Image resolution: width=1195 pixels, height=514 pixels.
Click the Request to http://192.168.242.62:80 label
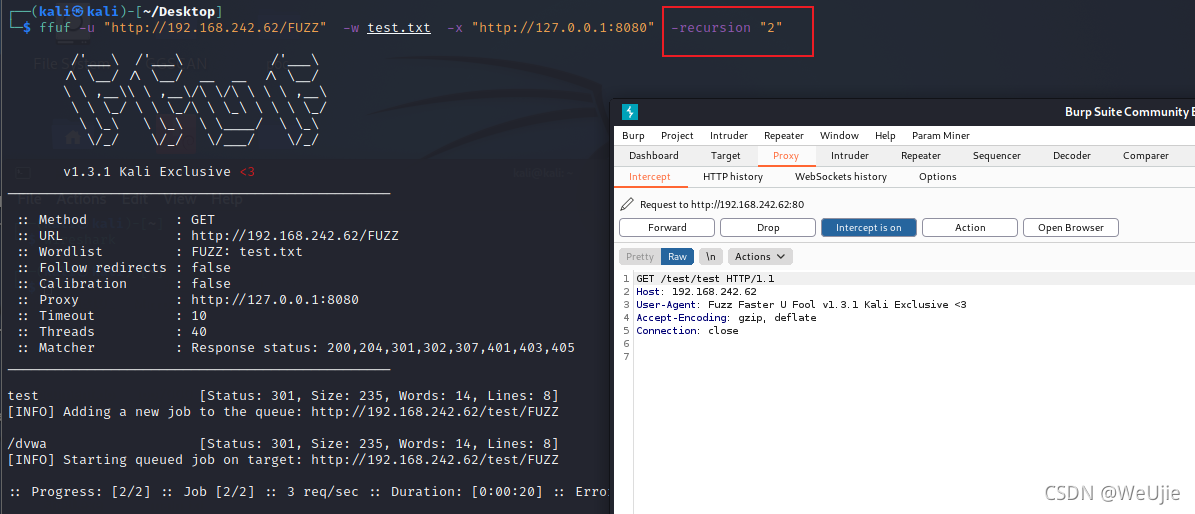[722, 204]
